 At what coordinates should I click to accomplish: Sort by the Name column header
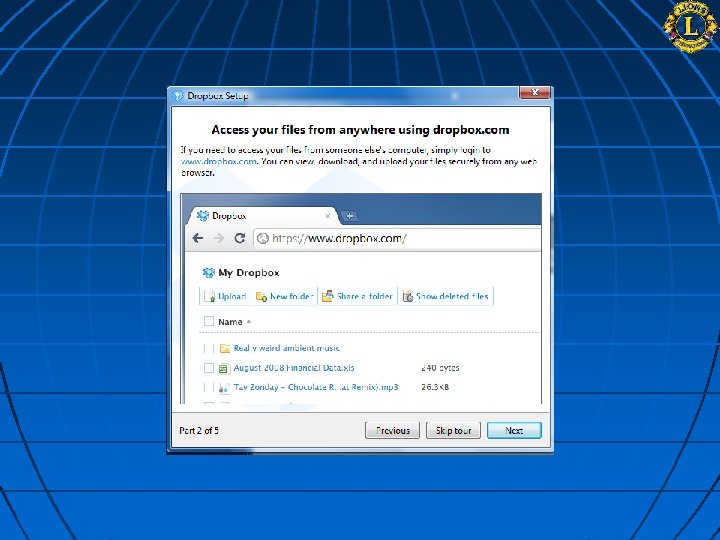(x=234, y=322)
